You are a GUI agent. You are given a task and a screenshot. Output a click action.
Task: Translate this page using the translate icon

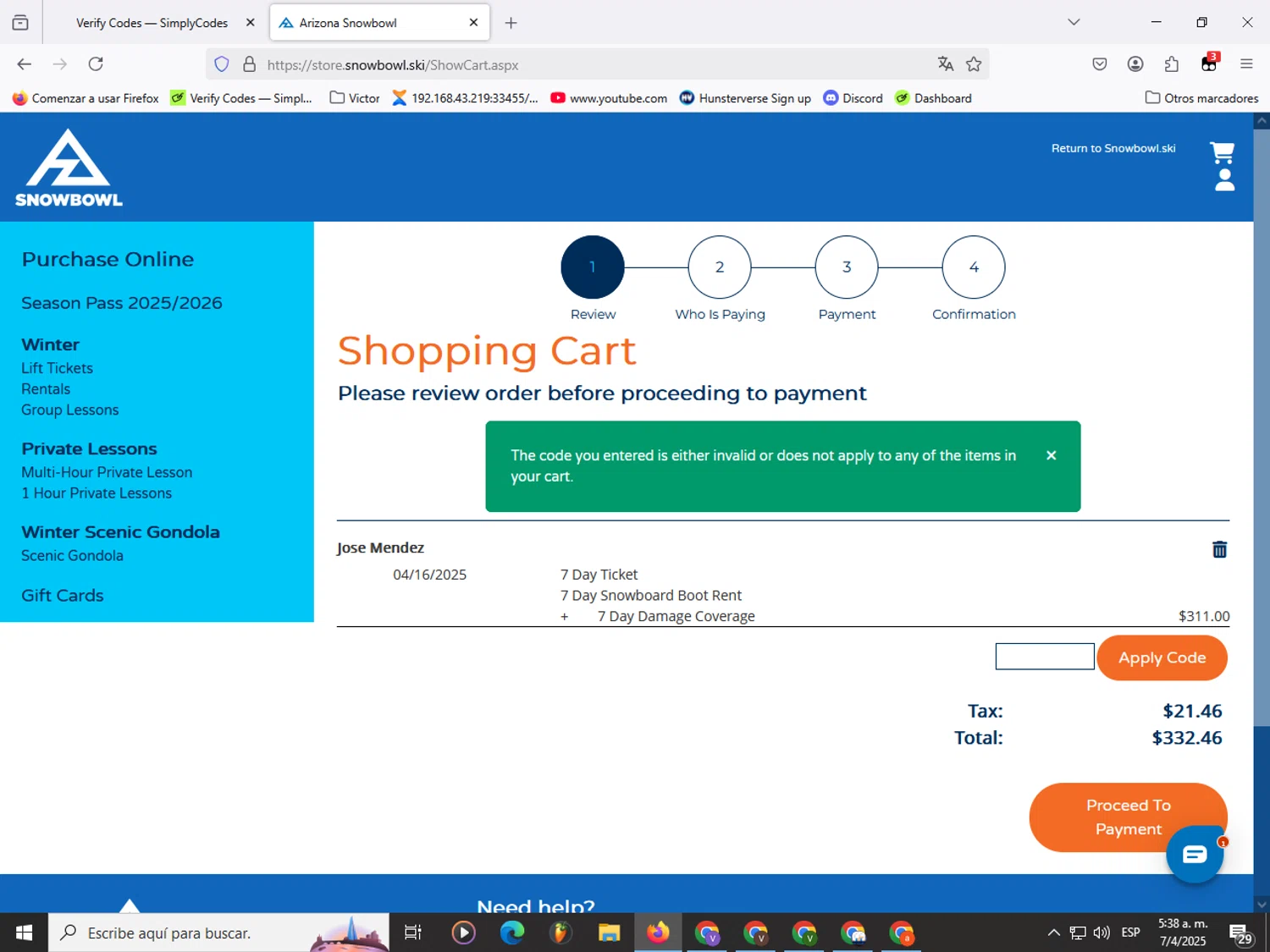946,64
